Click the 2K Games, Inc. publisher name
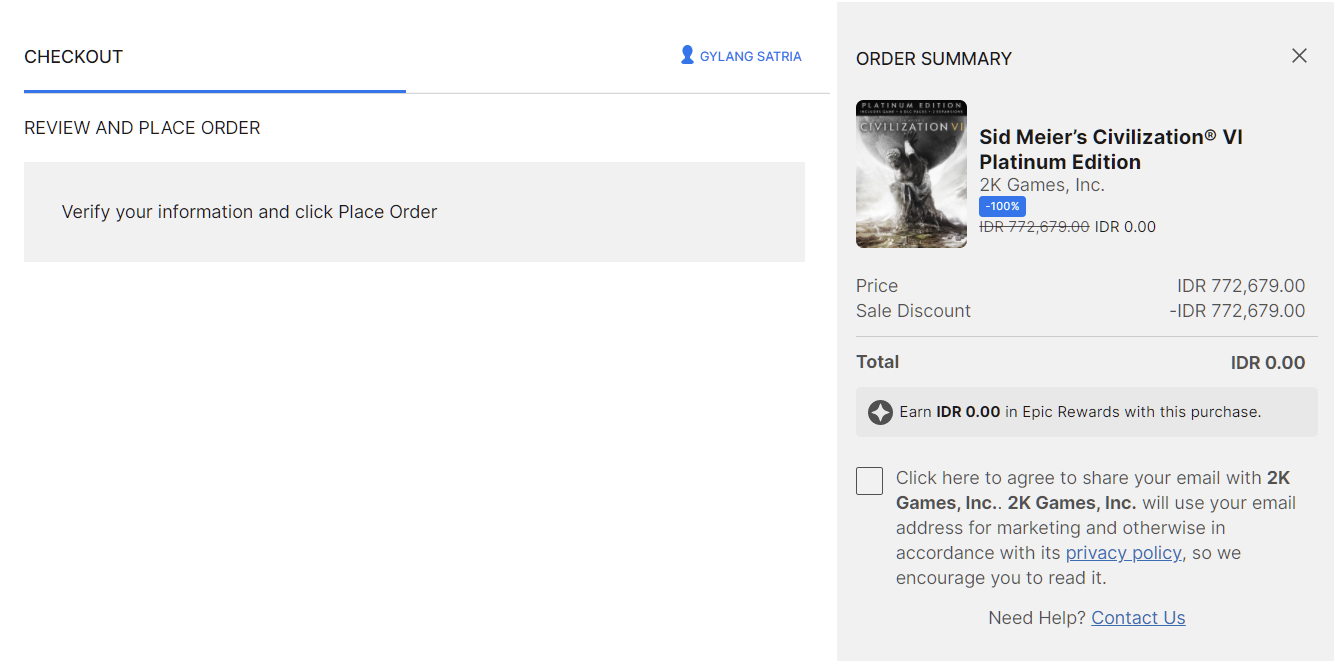The image size is (1336, 663). tap(1041, 185)
